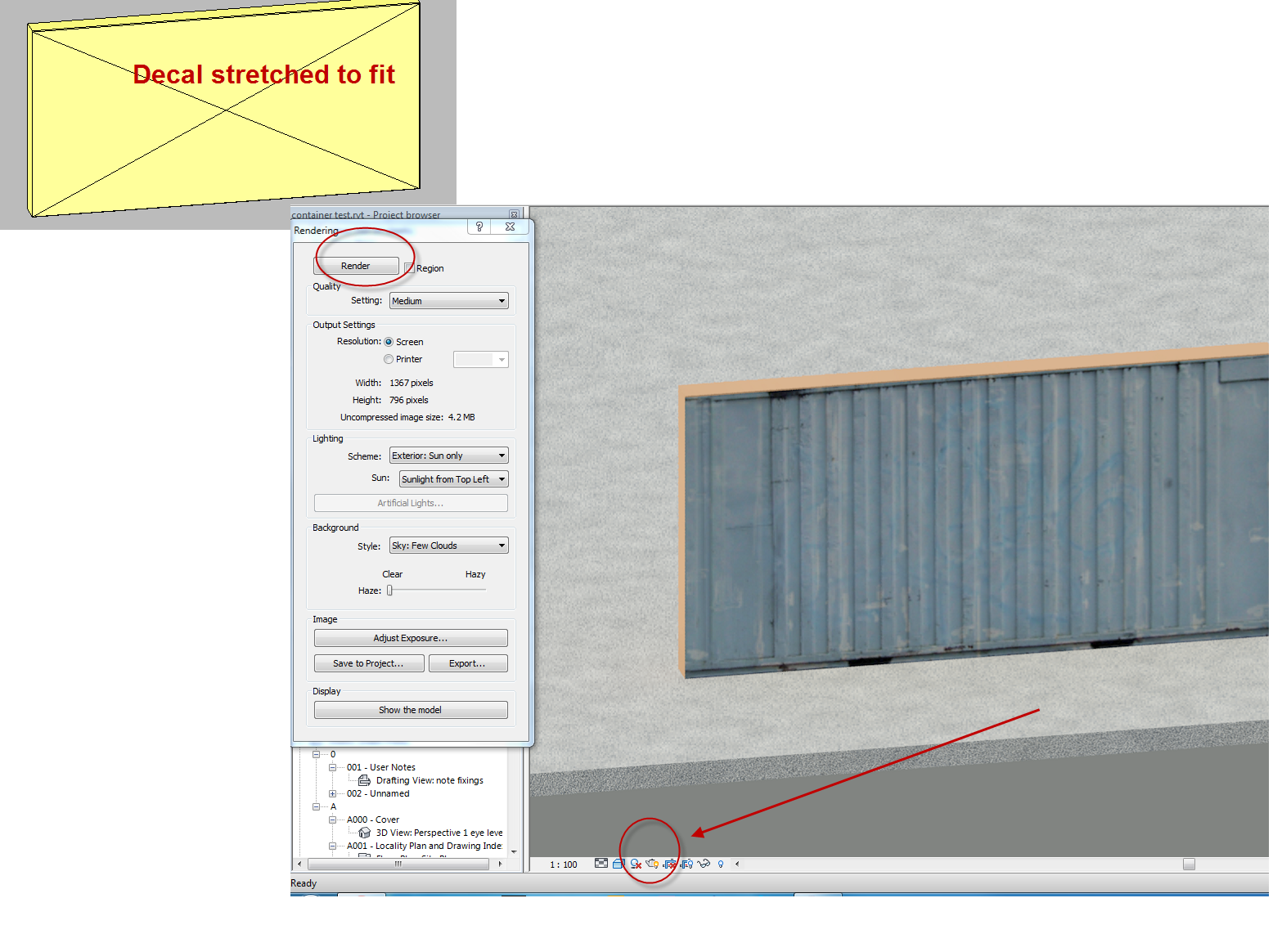Click the view area scroll left arrow
Viewport: 1282px width, 952px height.
(x=737, y=864)
